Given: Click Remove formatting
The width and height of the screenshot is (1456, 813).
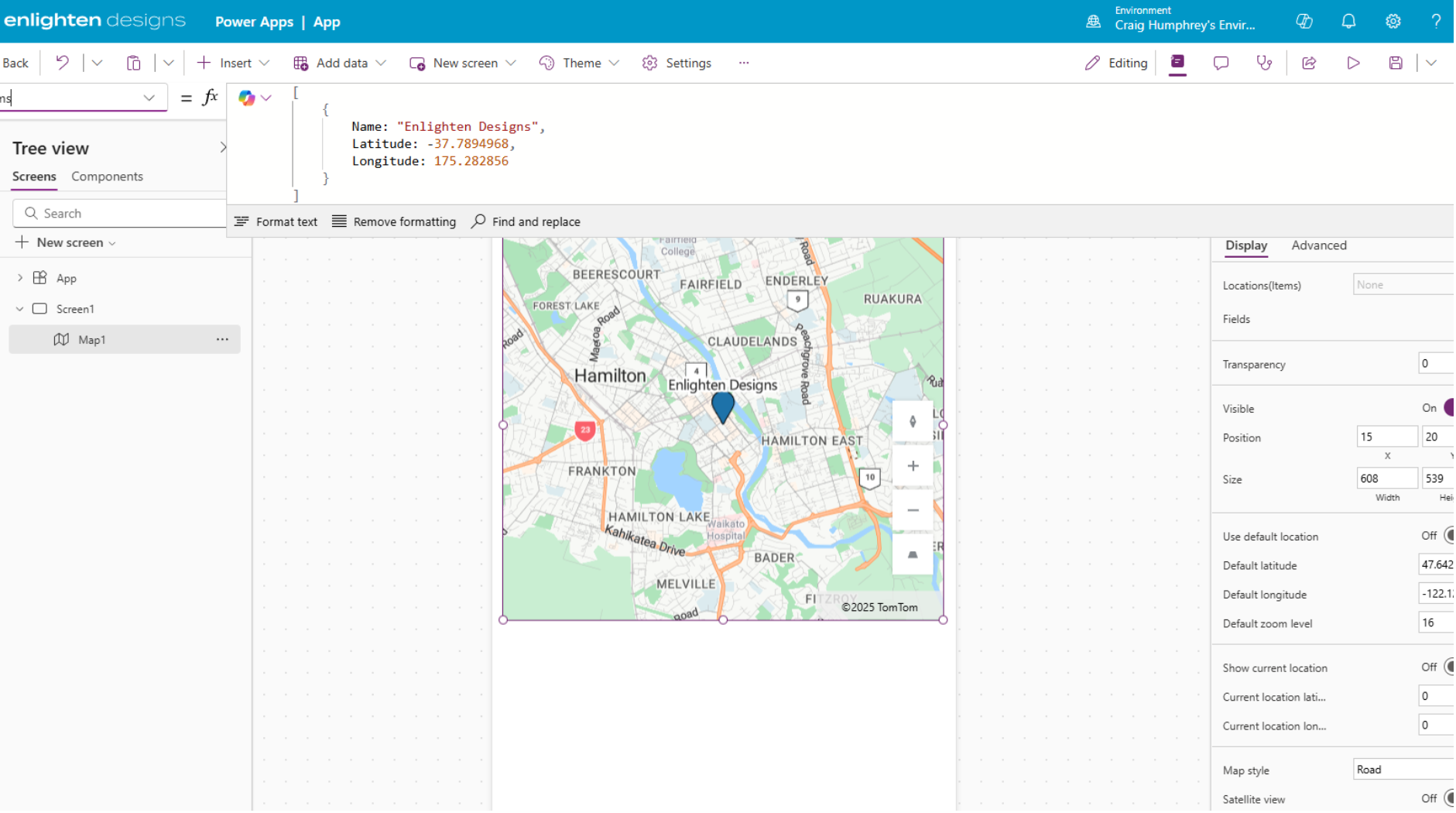Looking at the screenshot, I should (x=394, y=221).
